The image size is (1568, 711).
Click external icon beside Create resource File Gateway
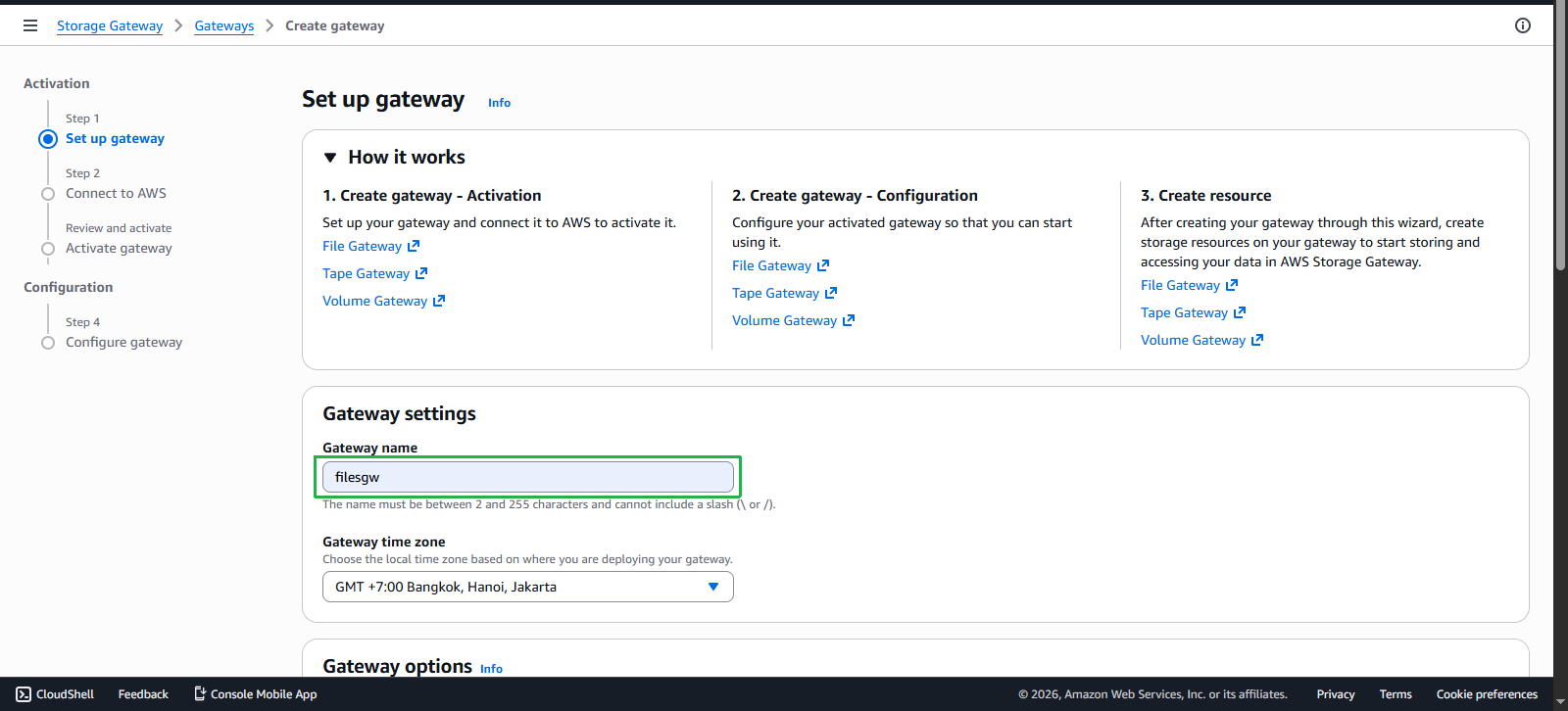[x=1232, y=285]
